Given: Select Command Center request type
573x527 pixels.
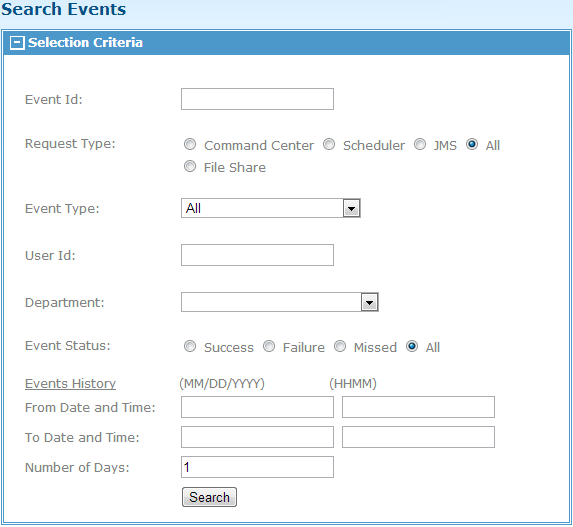Looking at the screenshot, I should point(190,144).
